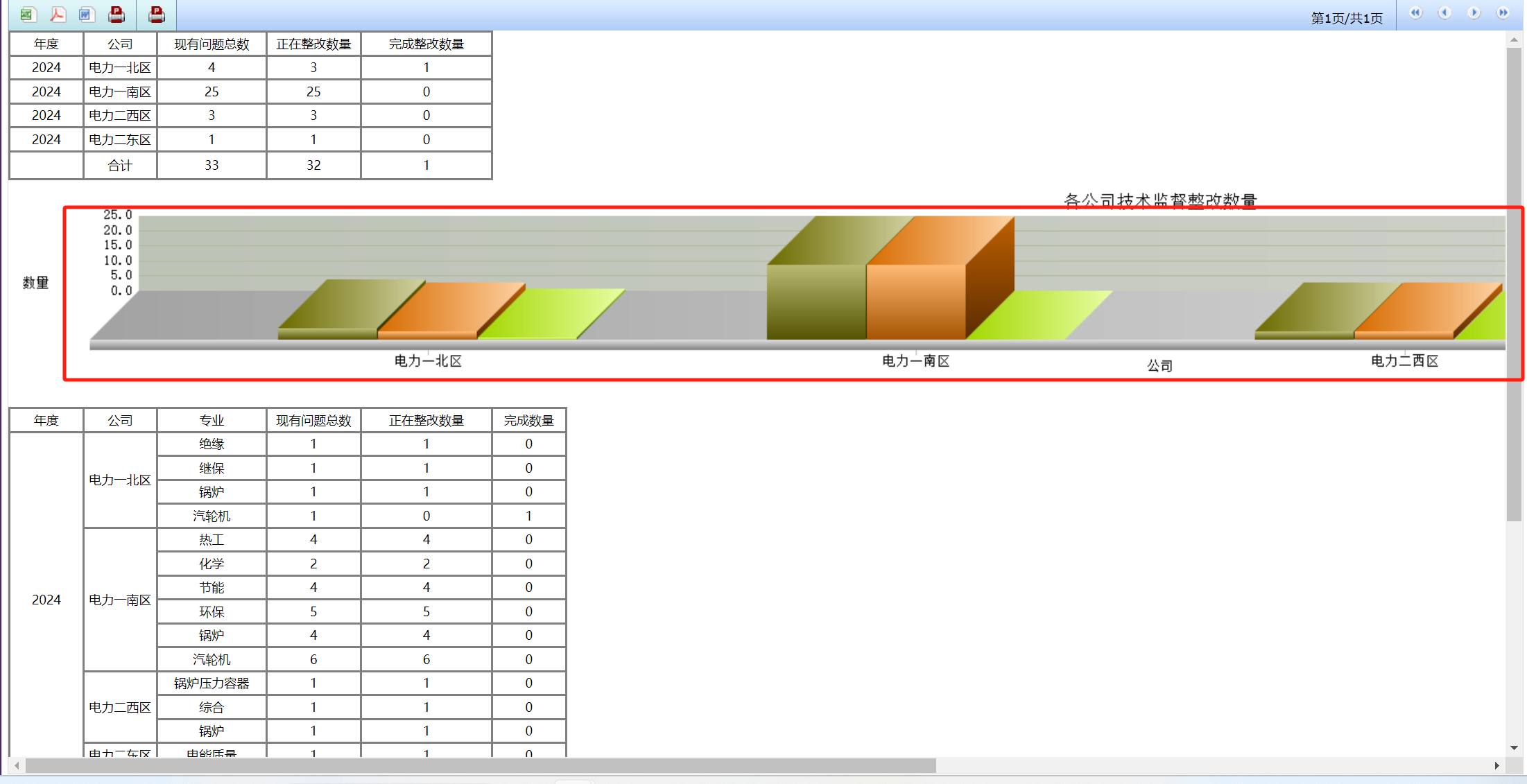The height and width of the screenshot is (784, 1527).
Task: Click the horizontal scrollbar right arrow
Action: tap(1497, 766)
